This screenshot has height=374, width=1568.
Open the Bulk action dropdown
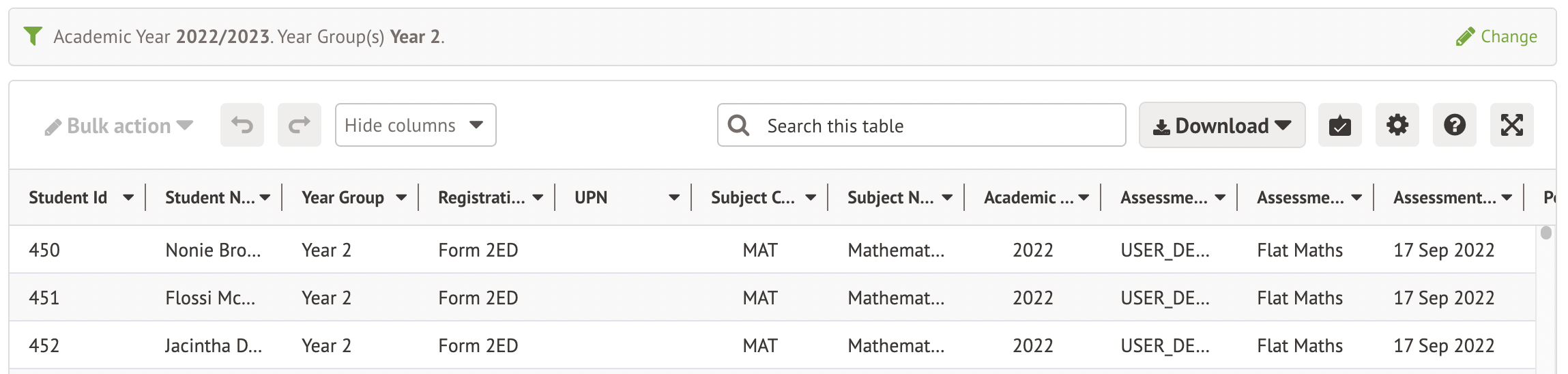coord(119,126)
